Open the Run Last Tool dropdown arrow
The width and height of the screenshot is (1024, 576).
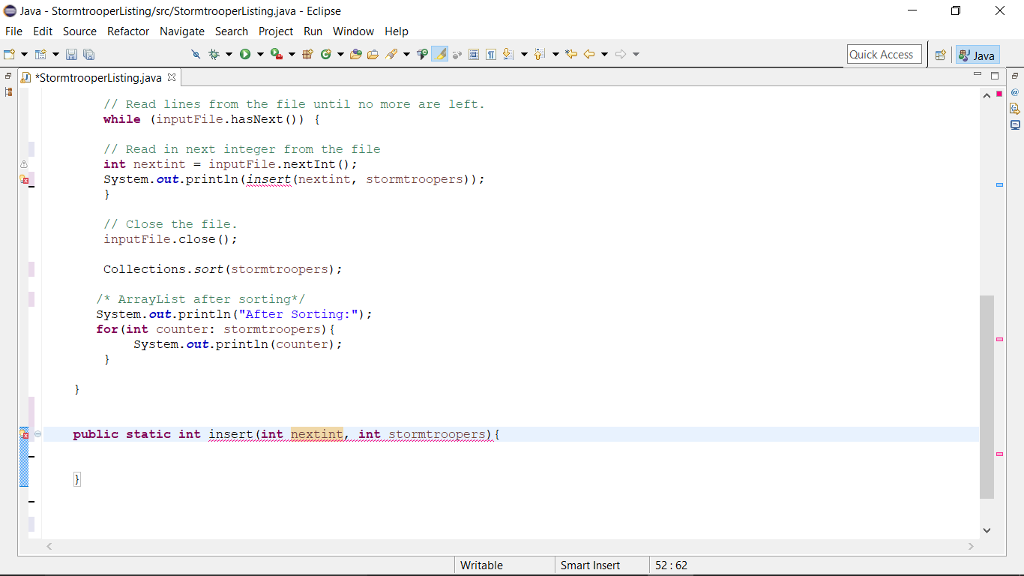point(292,54)
